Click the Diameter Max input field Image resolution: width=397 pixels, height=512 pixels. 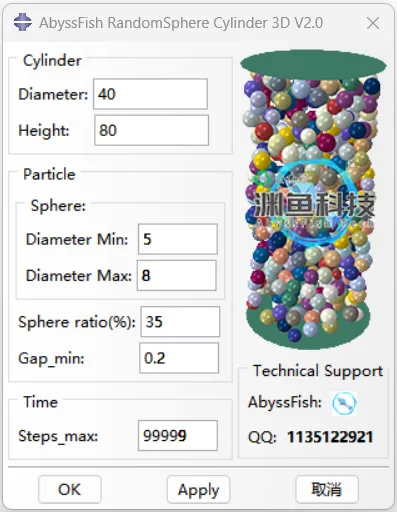(x=177, y=275)
